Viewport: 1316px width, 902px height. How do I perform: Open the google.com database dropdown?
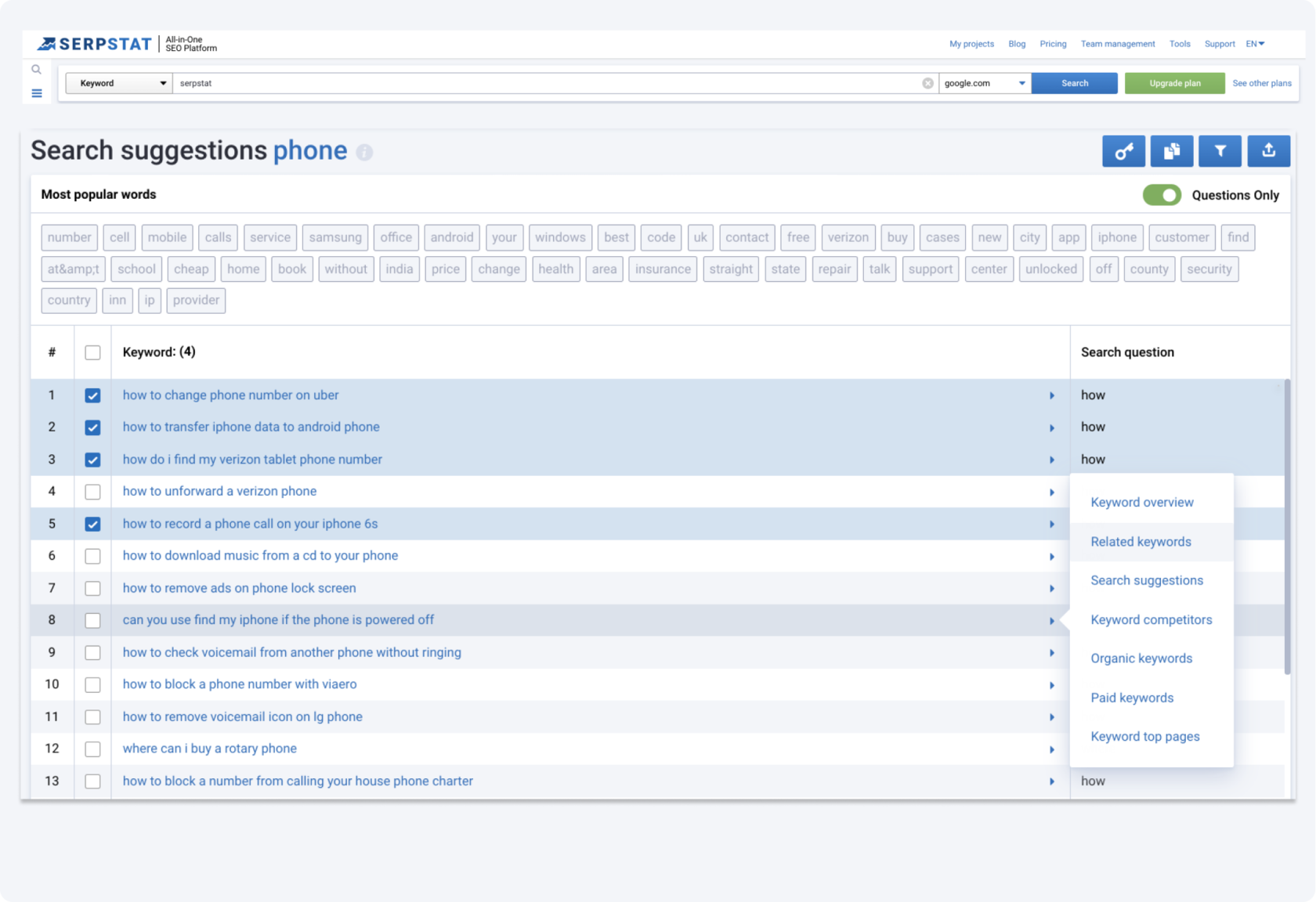985,83
